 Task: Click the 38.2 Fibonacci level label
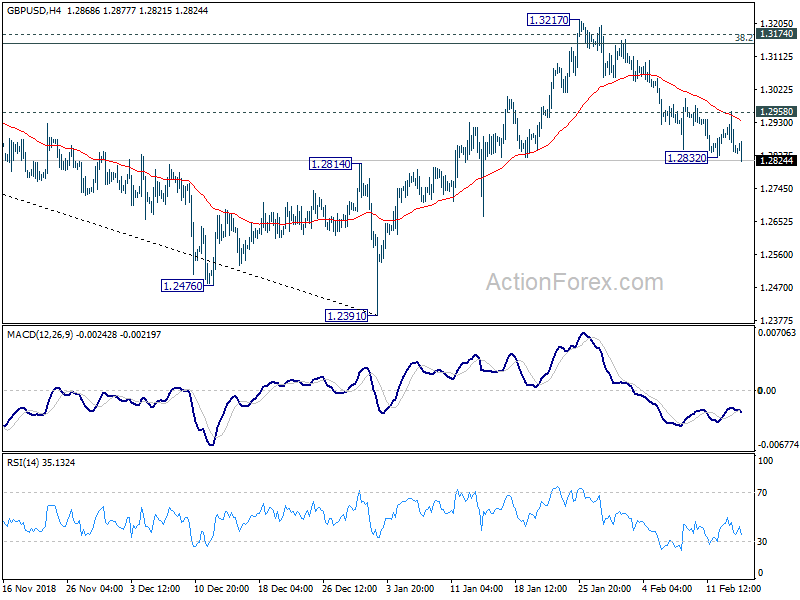click(x=743, y=38)
